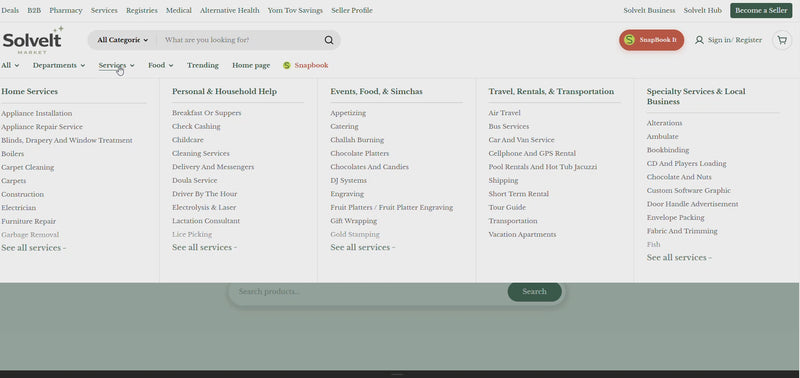Select Appliance Repair Service
Image resolution: width=800 pixels, height=378 pixels.
click(42, 127)
